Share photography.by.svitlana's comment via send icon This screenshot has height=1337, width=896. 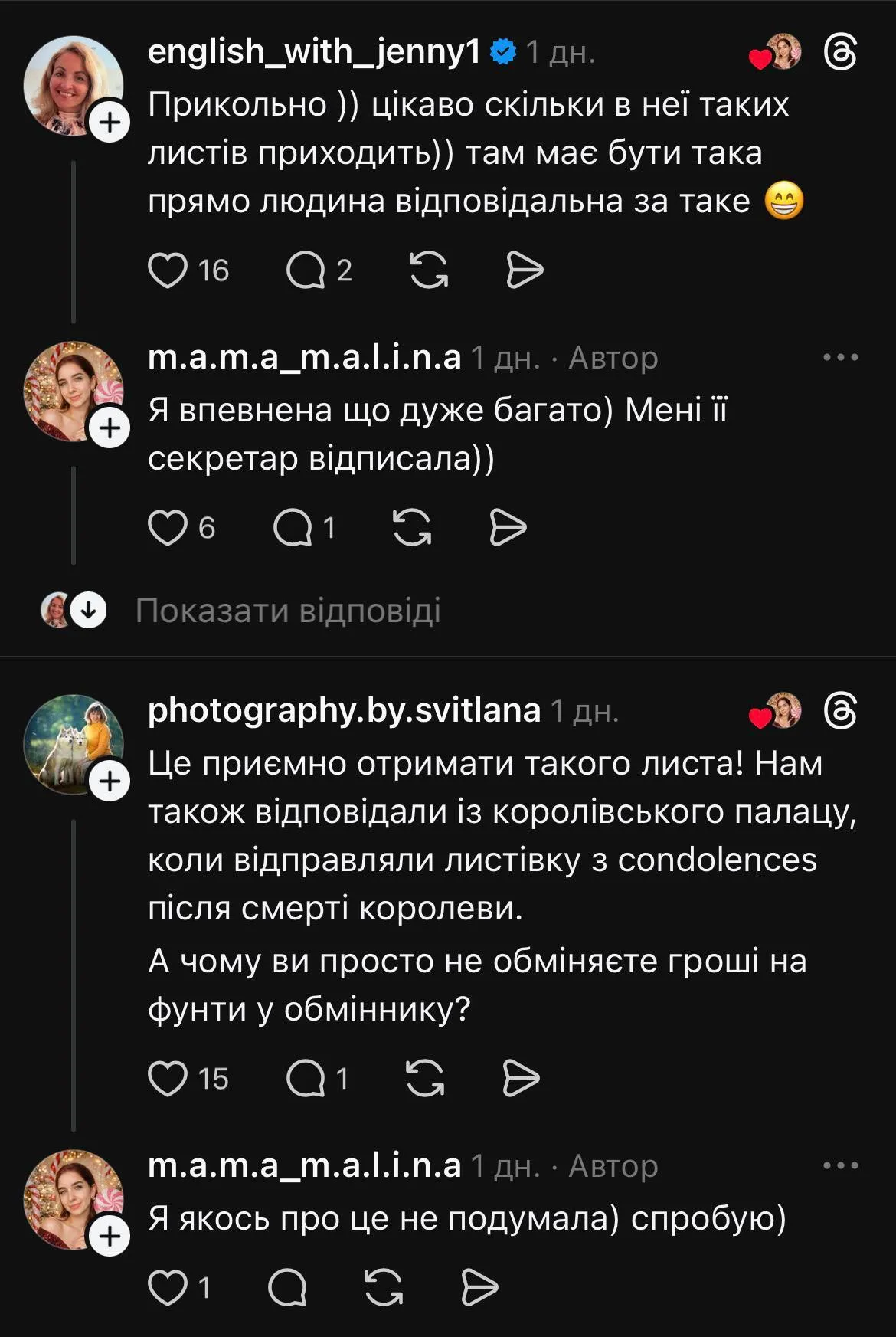point(521,1079)
